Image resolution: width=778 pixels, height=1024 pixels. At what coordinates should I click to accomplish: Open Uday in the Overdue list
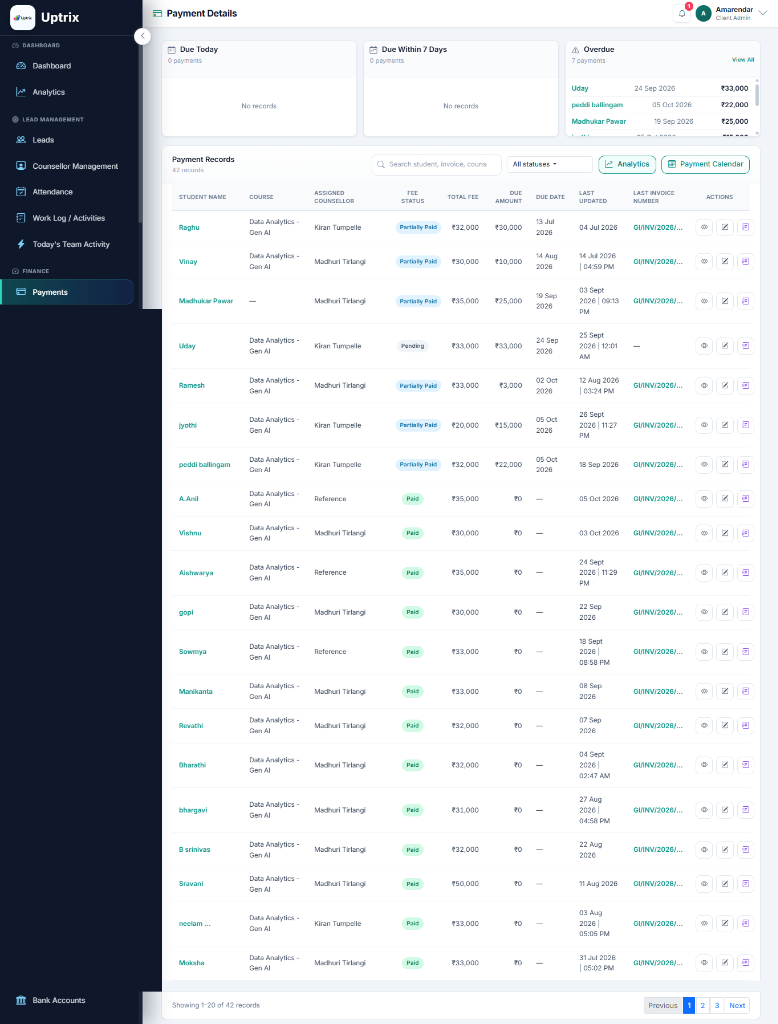point(580,88)
